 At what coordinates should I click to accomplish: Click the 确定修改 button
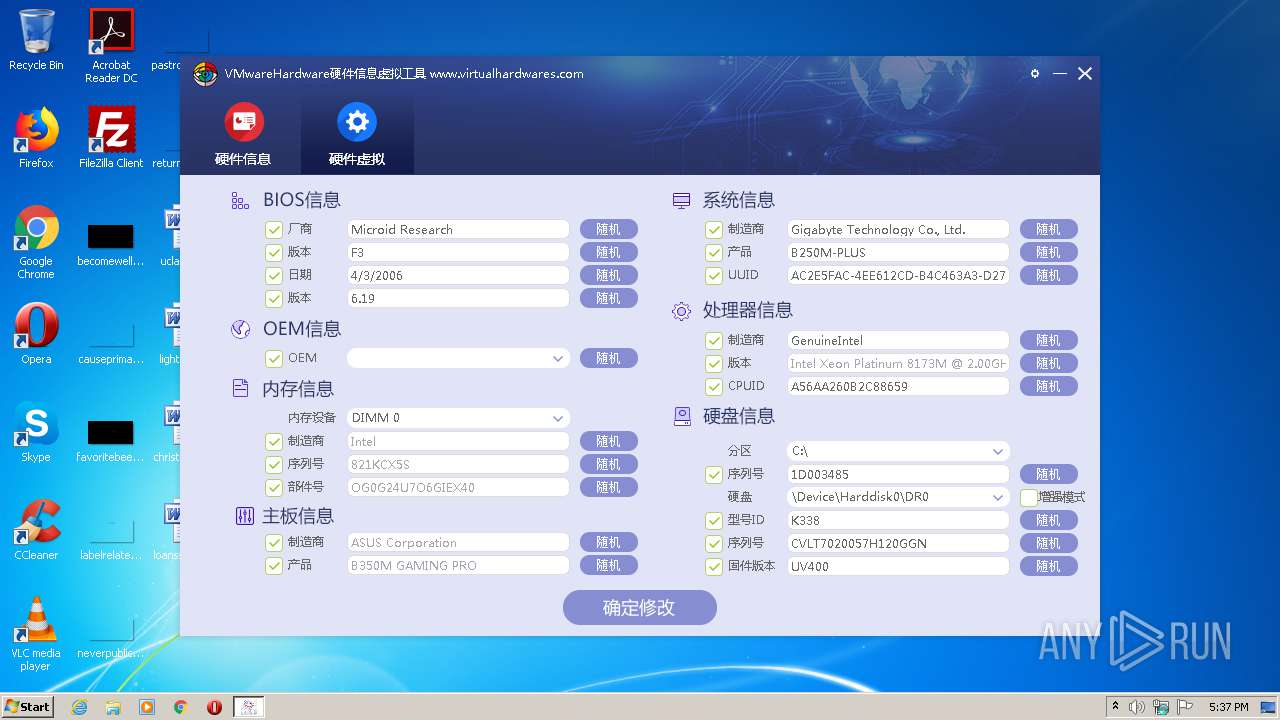pyautogui.click(x=639, y=607)
